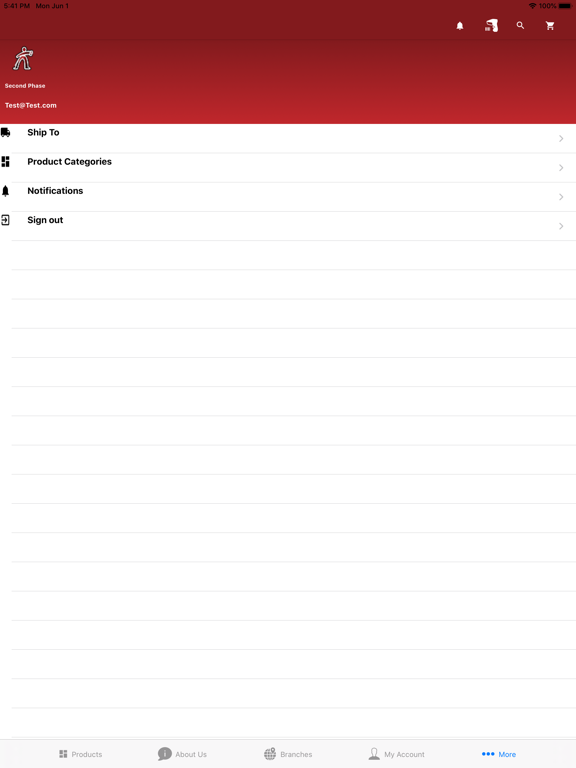576x768 pixels.
Task: Tap the barcode scanner icon
Action: click(x=491, y=25)
